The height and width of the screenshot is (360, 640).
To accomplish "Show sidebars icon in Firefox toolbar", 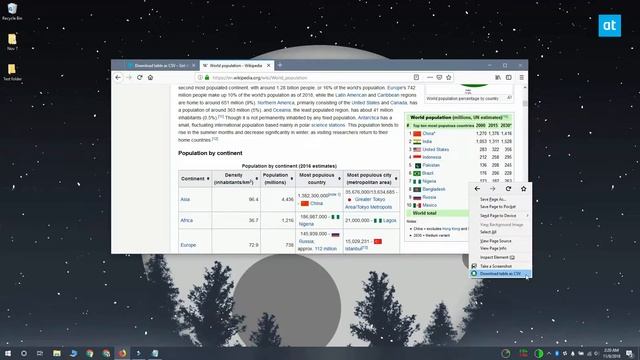I will coord(509,77).
